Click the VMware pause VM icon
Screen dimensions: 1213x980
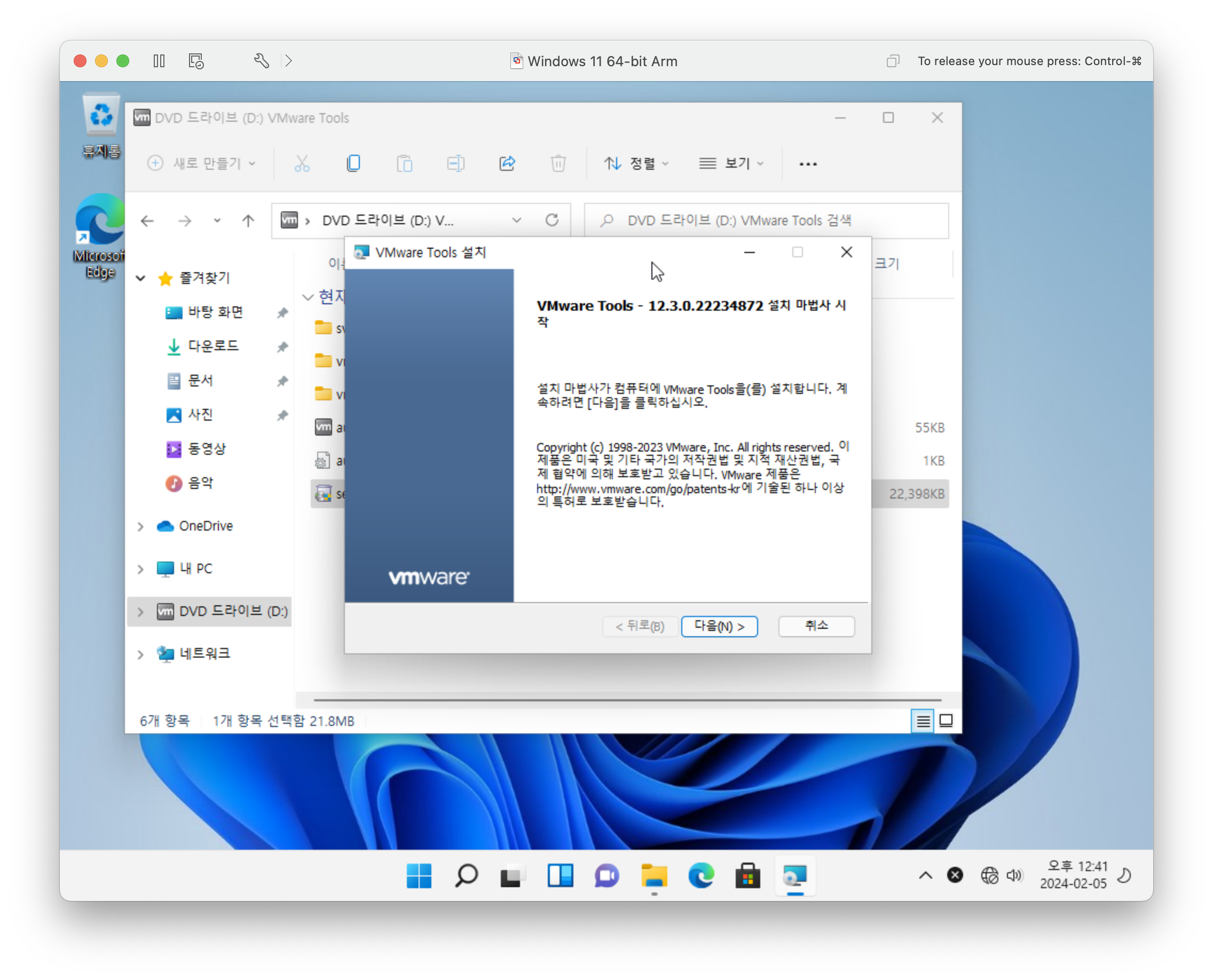coord(159,61)
